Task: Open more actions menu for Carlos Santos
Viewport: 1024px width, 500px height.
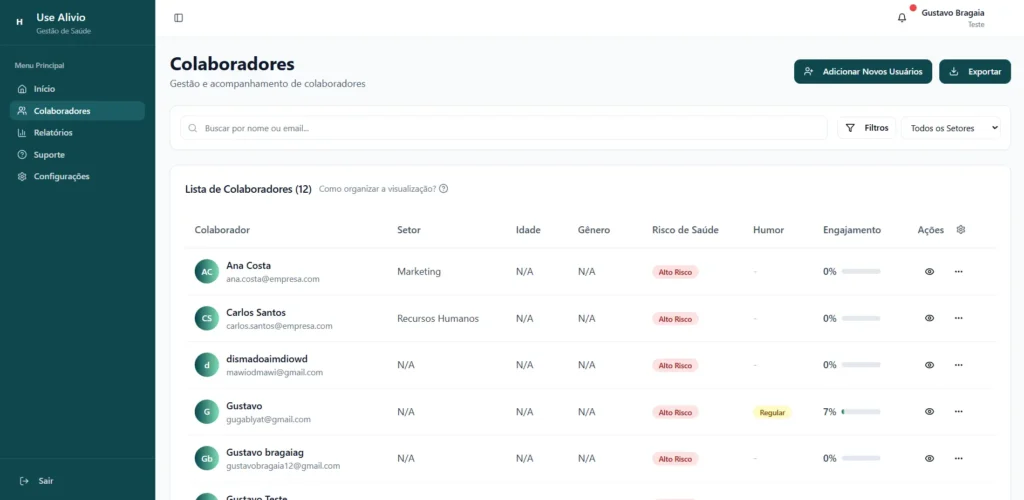Action: 959,319
